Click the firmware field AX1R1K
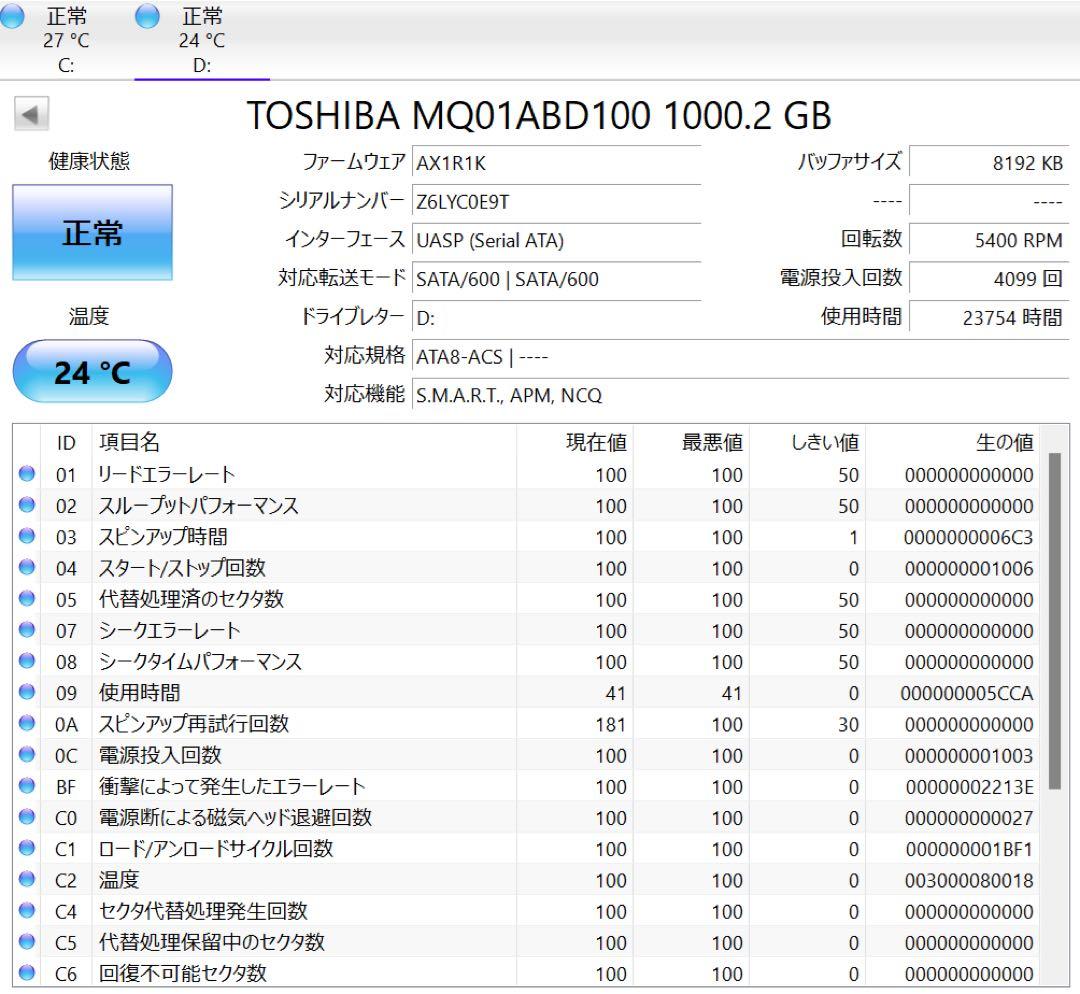 557,163
